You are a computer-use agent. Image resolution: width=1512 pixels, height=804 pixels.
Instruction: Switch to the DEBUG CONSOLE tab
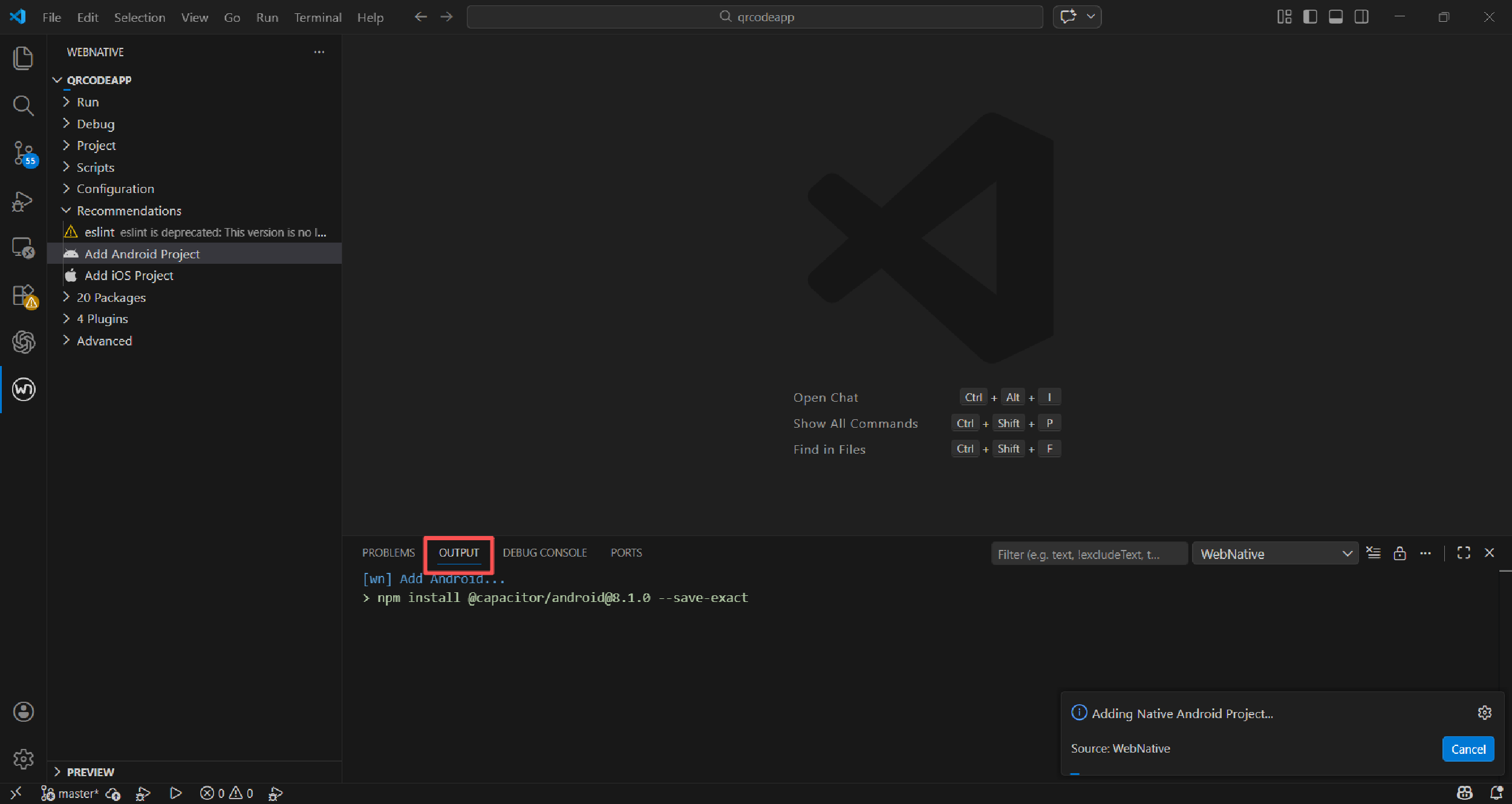[545, 553]
